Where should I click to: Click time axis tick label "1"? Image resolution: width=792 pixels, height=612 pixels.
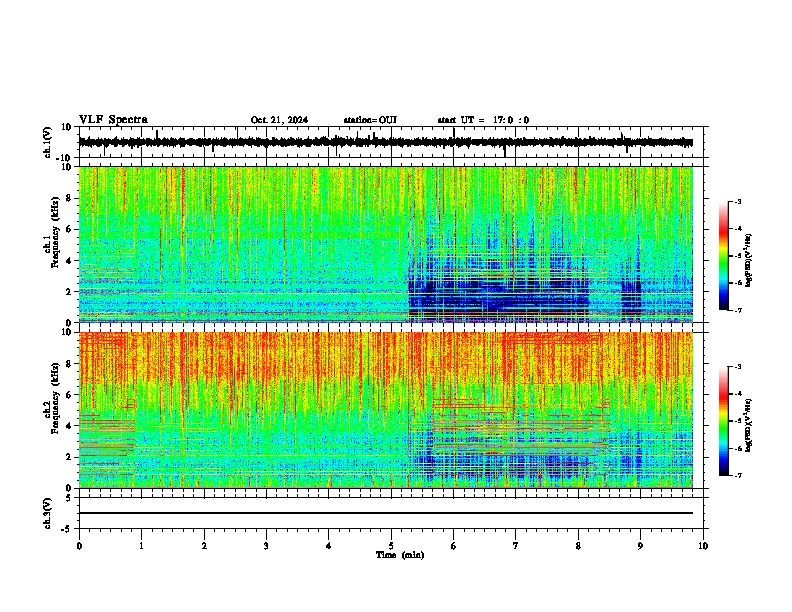point(142,546)
